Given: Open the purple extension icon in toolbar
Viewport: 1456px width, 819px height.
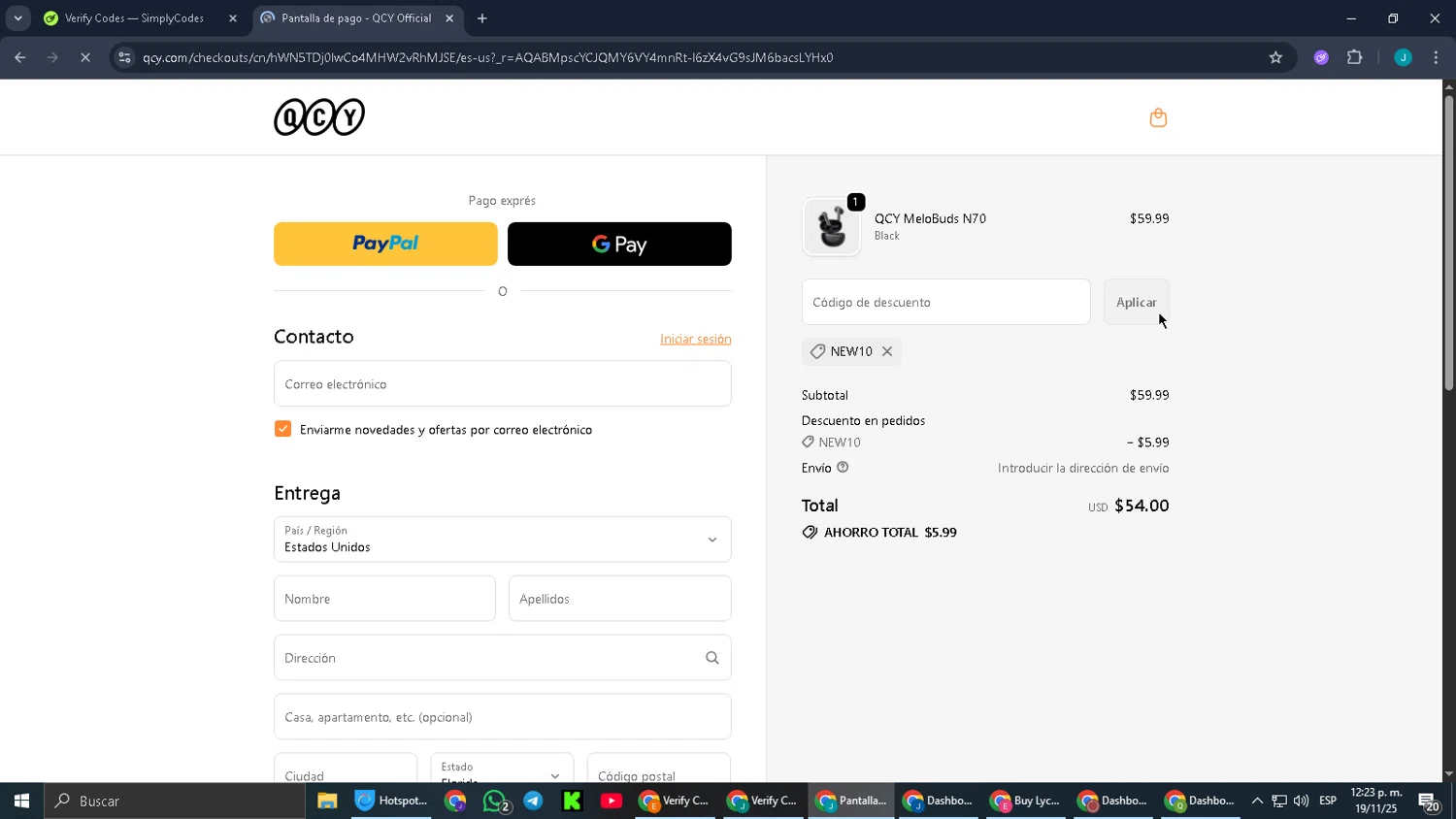Looking at the screenshot, I should 1321,57.
